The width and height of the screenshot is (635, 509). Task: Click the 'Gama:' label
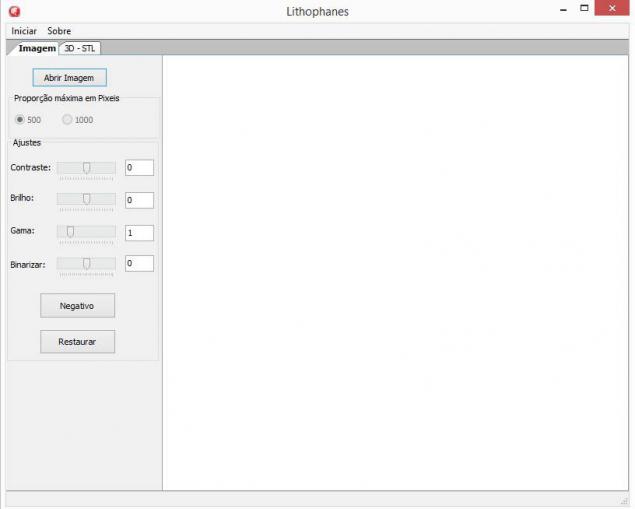pyautogui.click(x=23, y=231)
